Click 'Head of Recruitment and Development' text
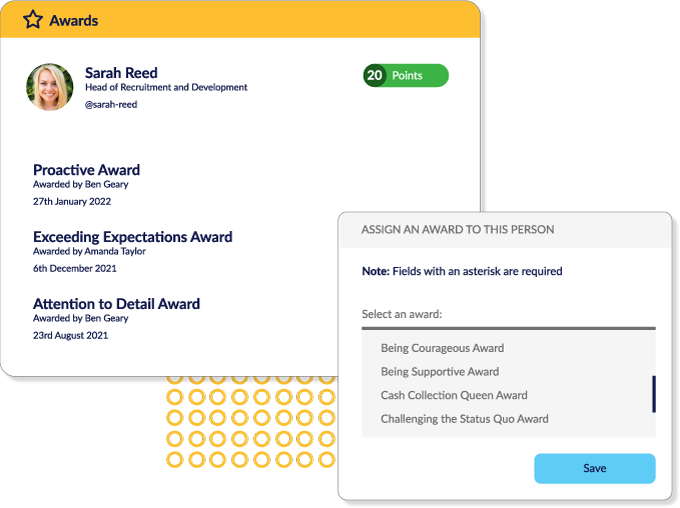680x508 pixels. click(166, 87)
